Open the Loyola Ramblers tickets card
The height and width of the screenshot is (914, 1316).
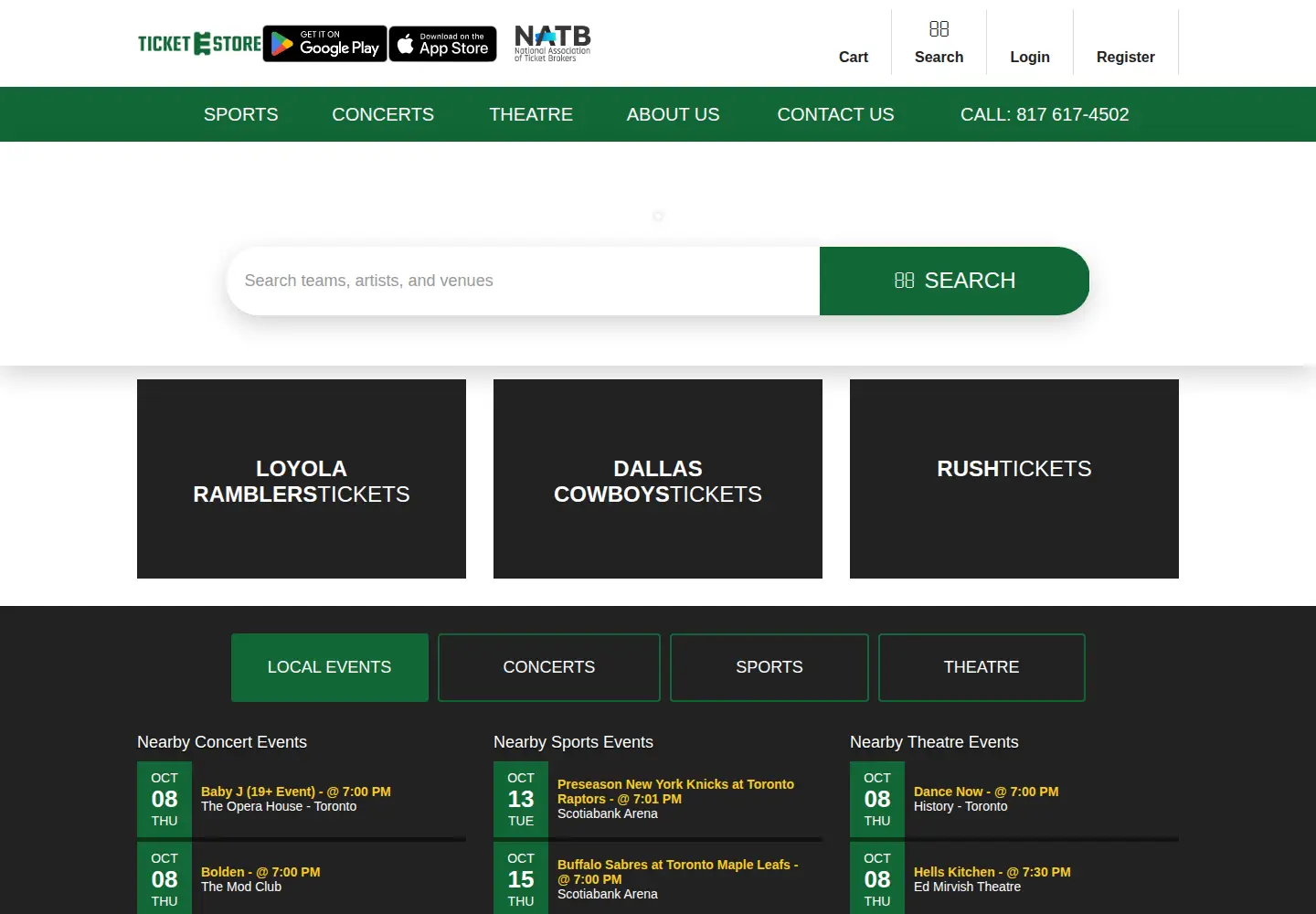(302, 479)
